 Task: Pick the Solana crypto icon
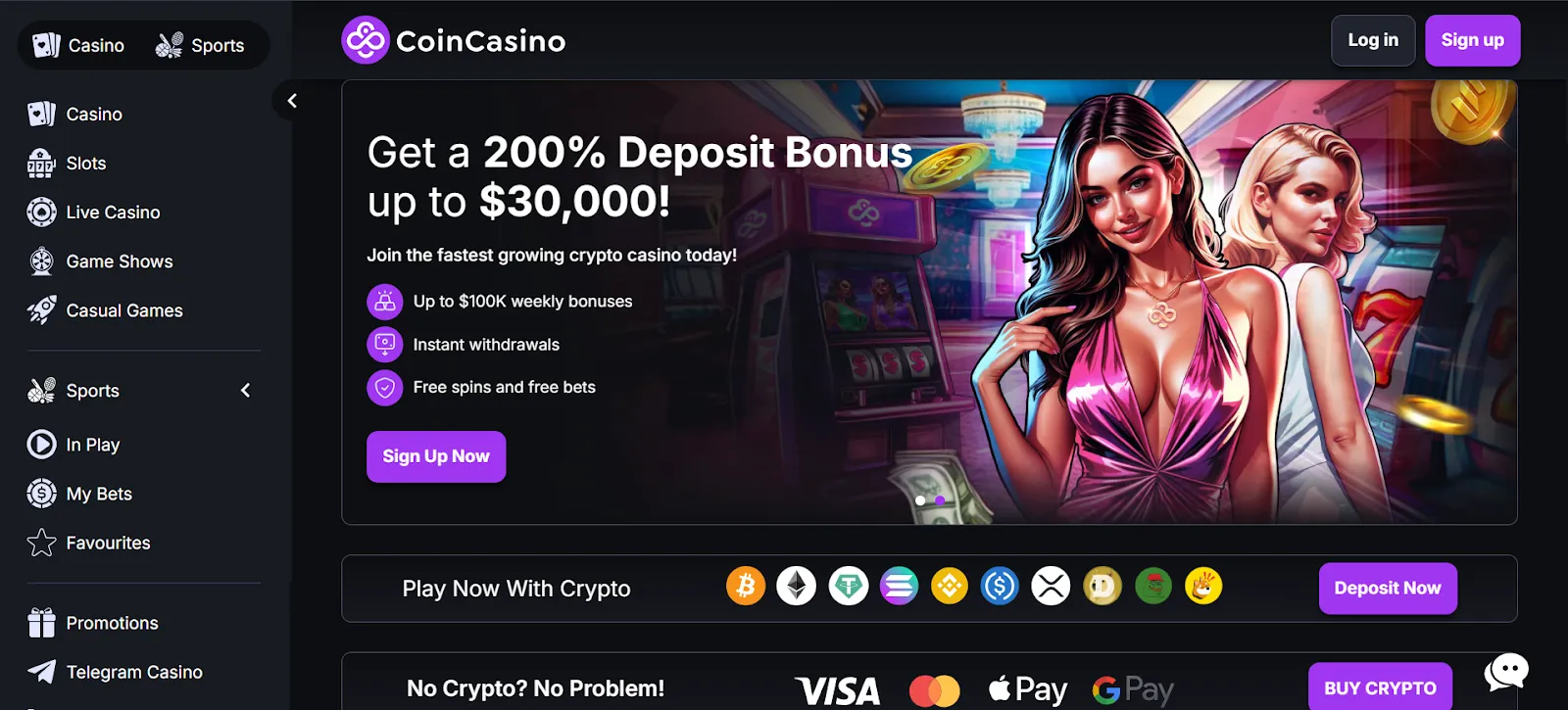899,587
